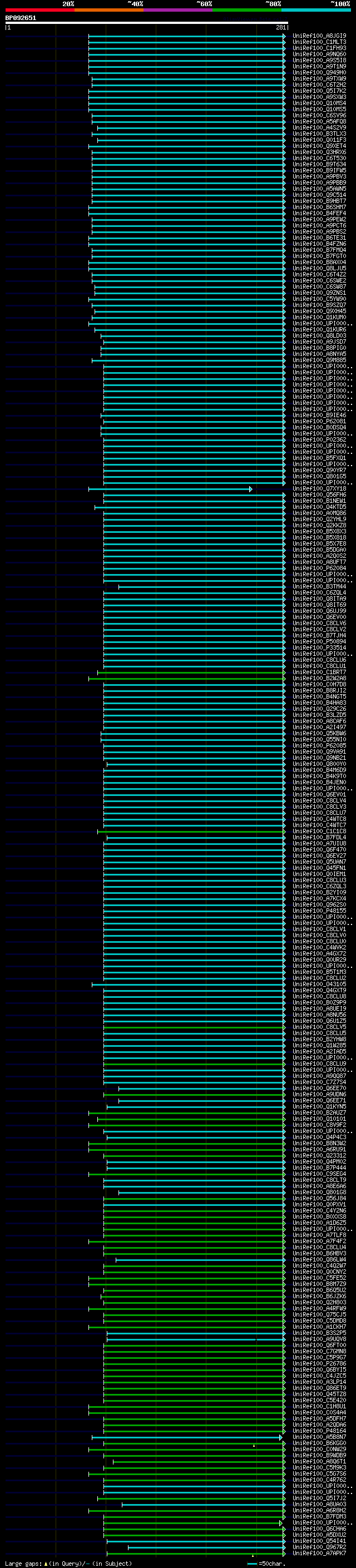Select the UniRef100_A6R8H2 label
Viewport: 356px width, 1568px height.
tap(319, 1510)
